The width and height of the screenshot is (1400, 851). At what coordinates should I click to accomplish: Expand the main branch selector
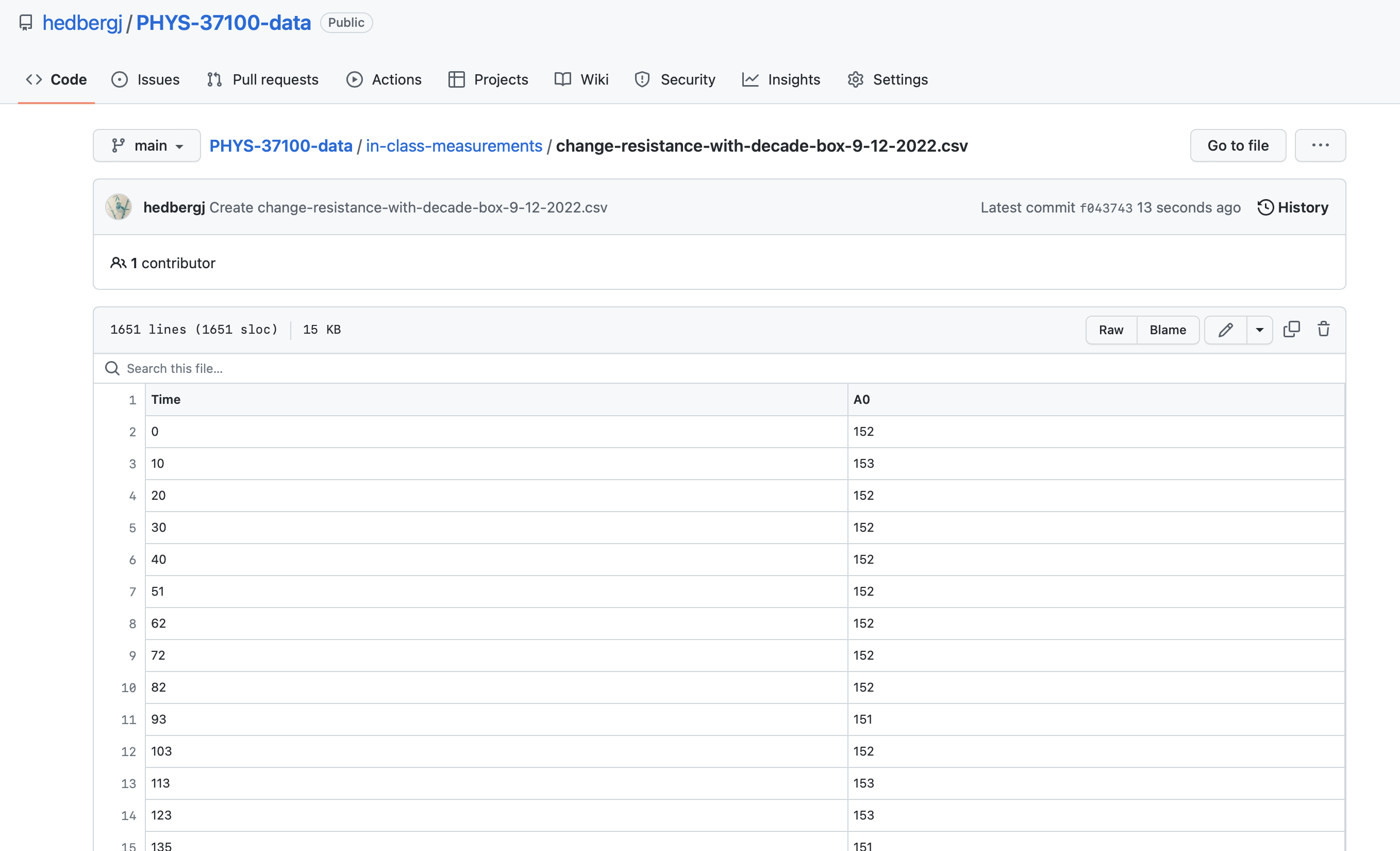(x=146, y=145)
